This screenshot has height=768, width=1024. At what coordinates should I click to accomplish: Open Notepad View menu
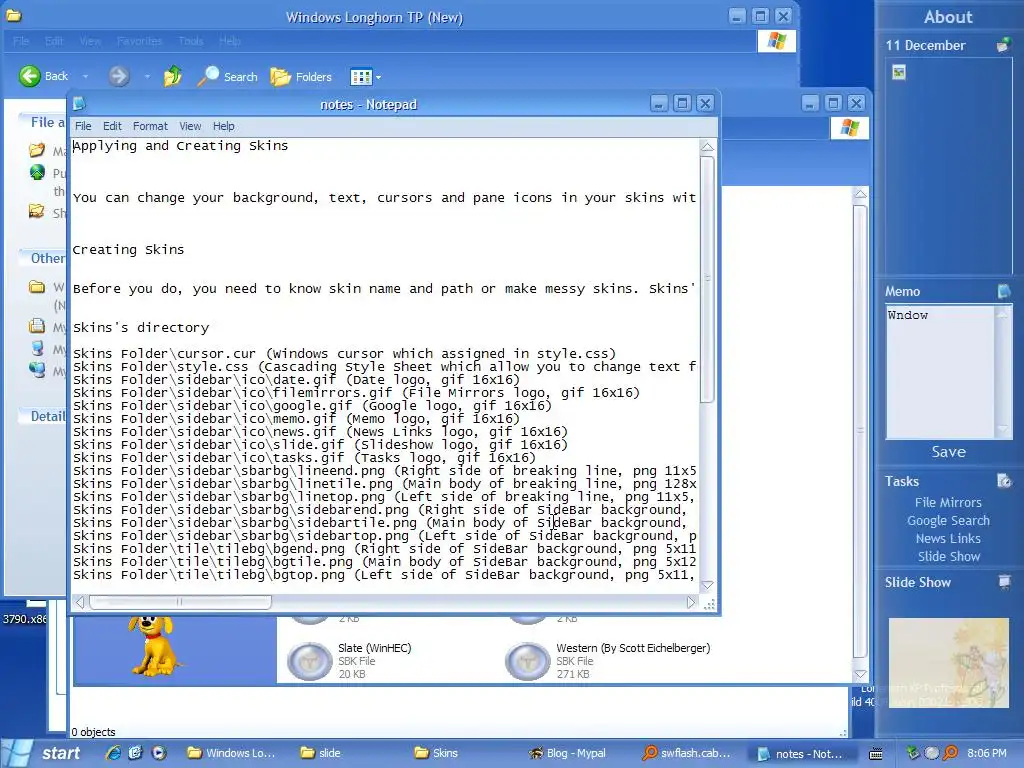190,126
